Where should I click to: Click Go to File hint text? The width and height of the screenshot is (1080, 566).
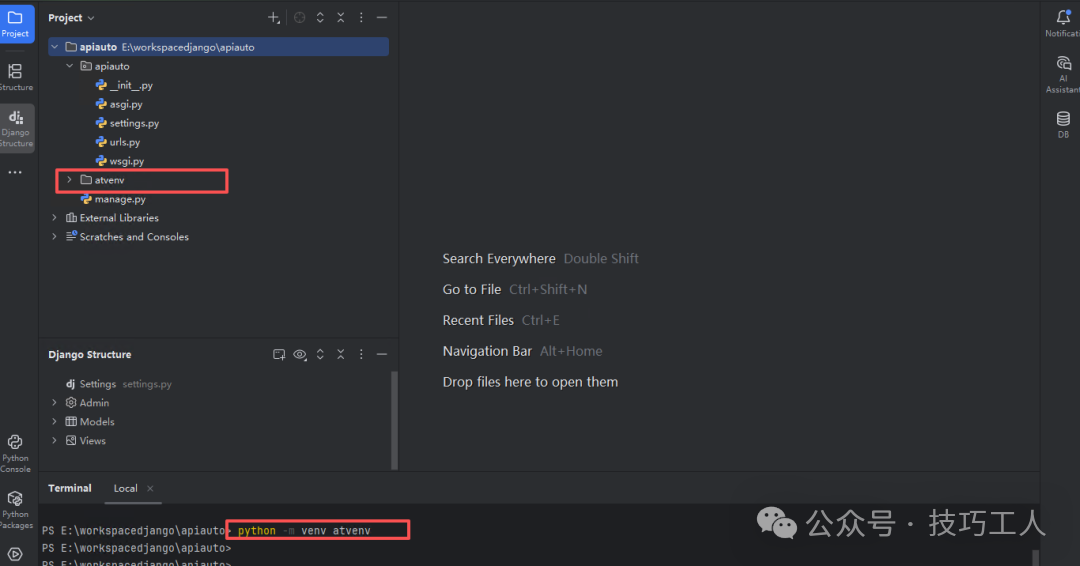pos(472,290)
